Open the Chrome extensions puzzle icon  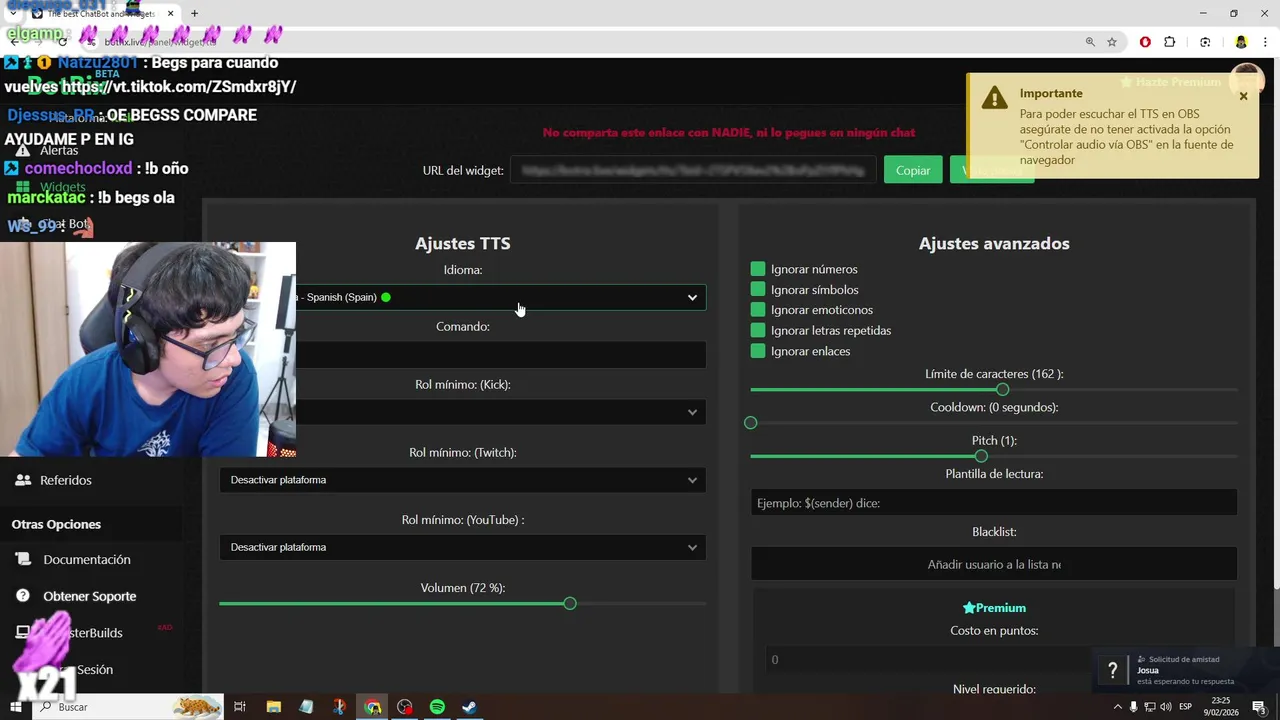pyautogui.click(x=1170, y=42)
